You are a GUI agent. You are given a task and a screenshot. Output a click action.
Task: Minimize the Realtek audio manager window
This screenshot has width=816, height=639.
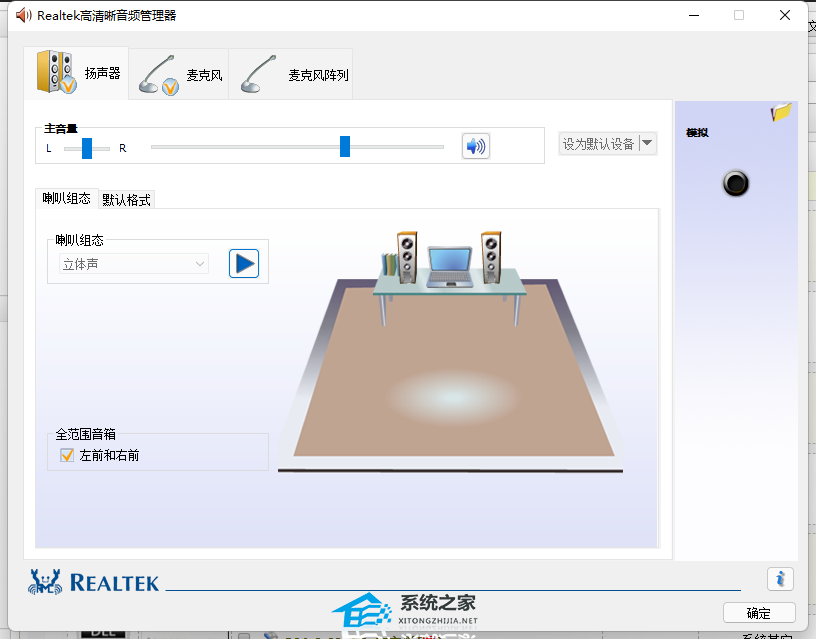(694, 15)
